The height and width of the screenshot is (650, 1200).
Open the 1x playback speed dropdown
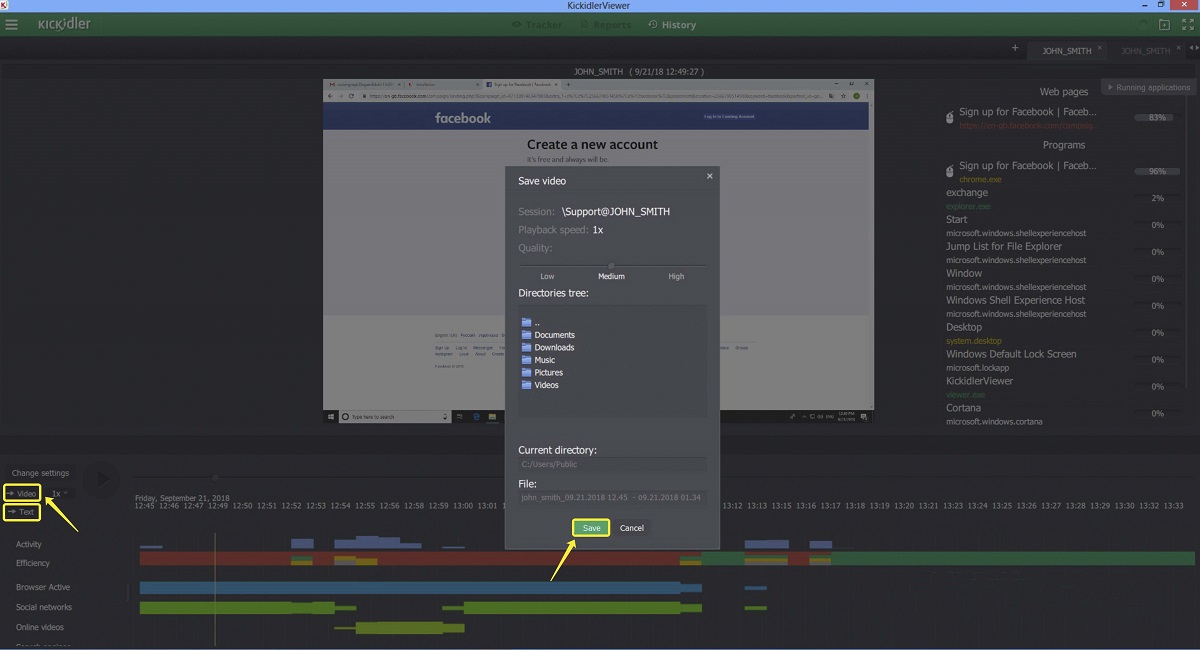click(x=60, y=493)
